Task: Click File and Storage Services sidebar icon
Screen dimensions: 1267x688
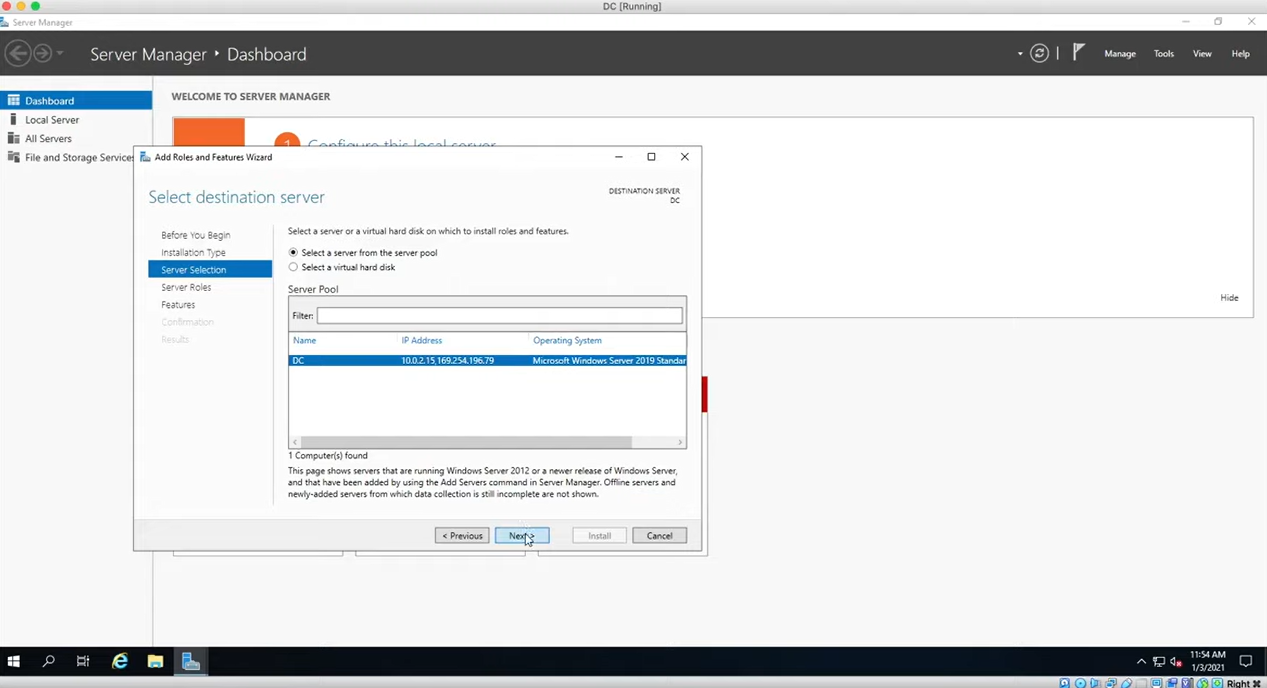Action: (x=13, y=157)
